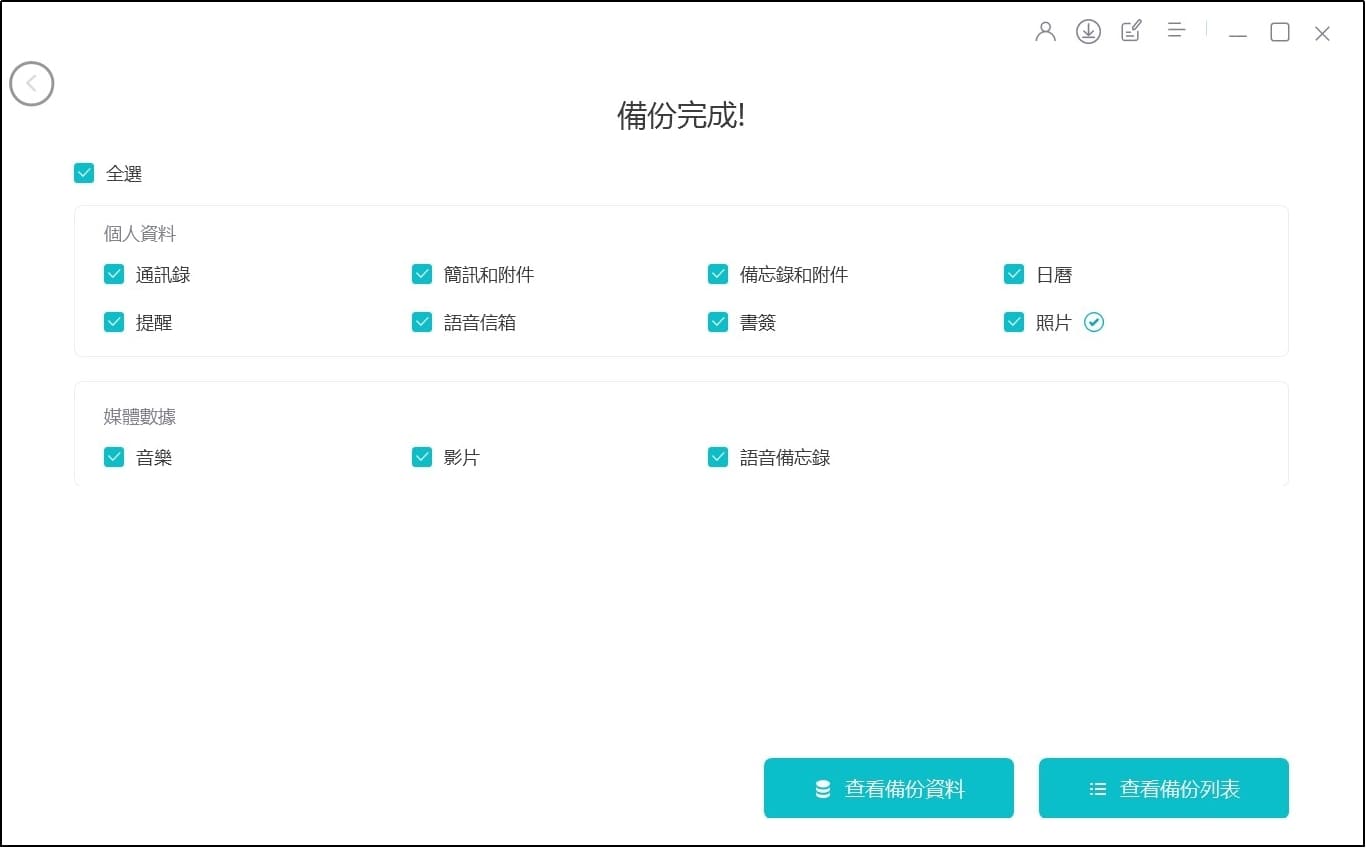Toggle the 提醒 reminders checkbox

coord(114,322)
